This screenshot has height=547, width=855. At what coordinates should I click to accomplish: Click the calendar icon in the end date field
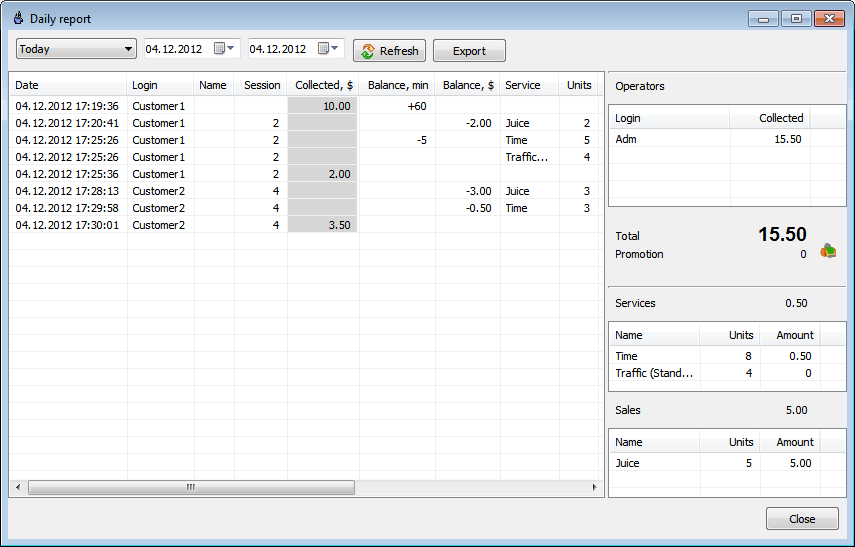[x=323, y=49]
